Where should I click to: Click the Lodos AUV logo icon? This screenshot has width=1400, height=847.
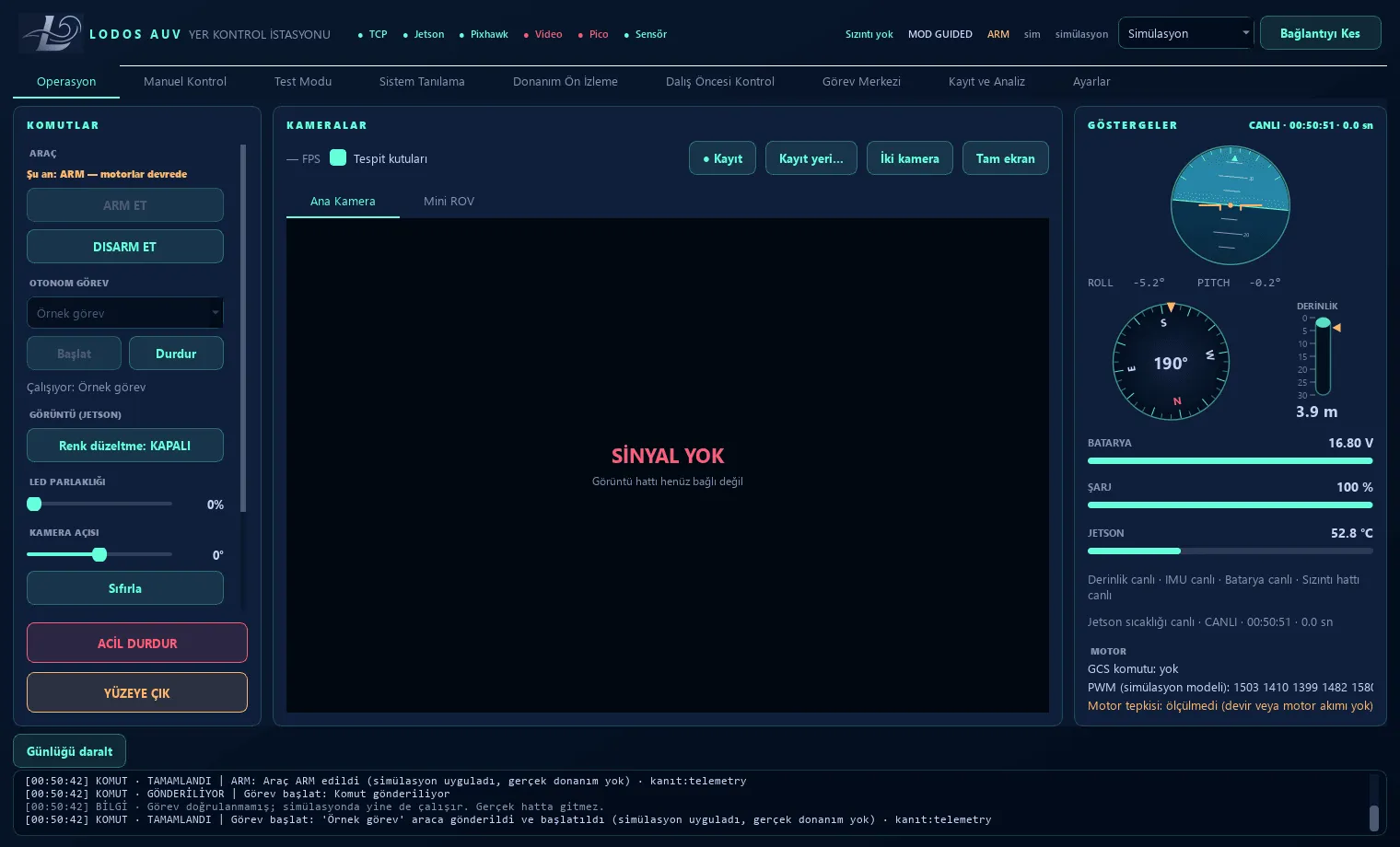[x=51, y=33]
